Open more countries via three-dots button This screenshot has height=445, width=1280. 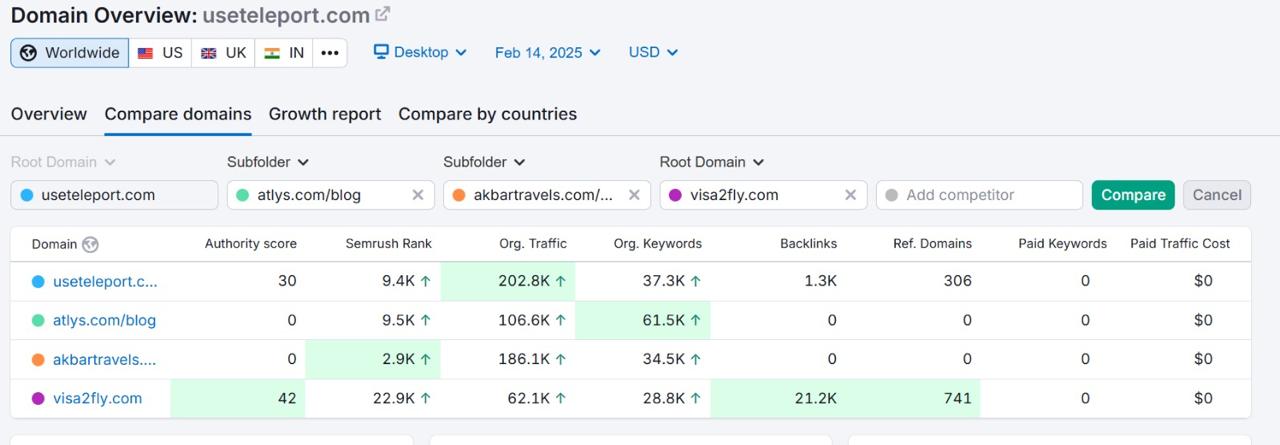330,53
